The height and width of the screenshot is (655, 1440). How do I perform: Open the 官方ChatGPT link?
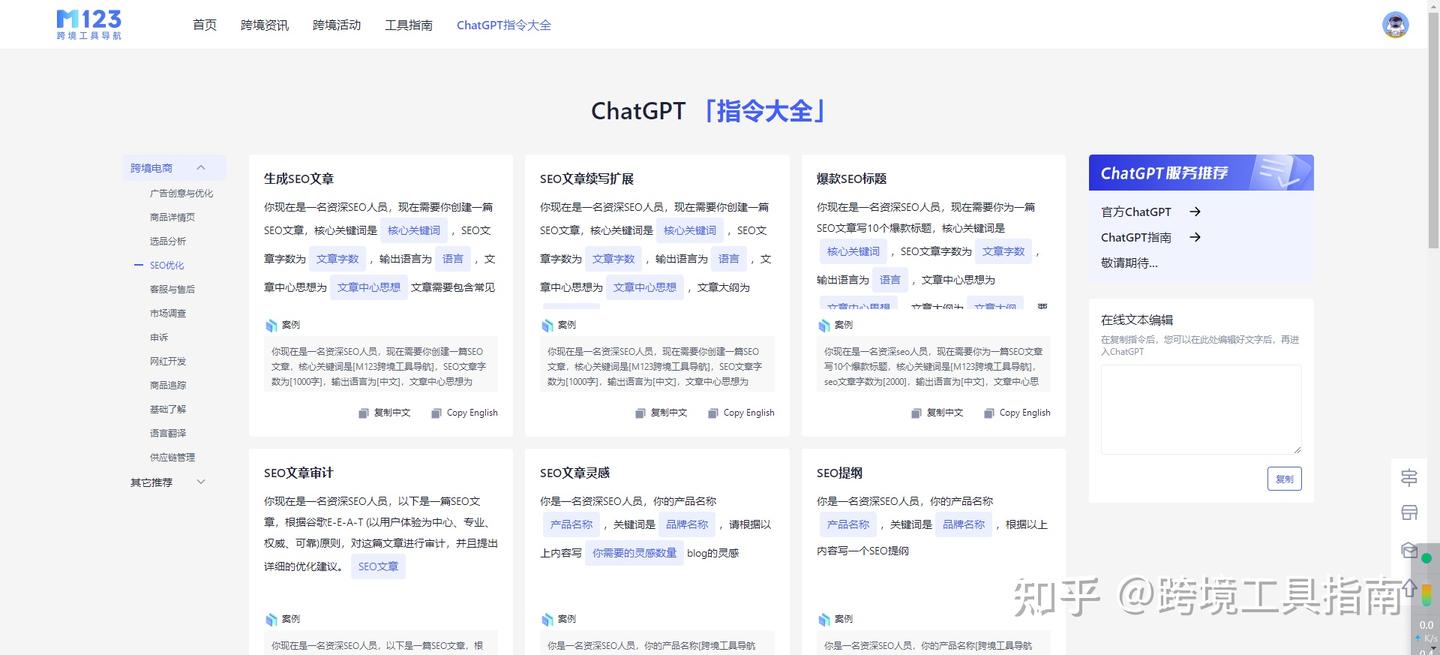[x=1135, y=211]
